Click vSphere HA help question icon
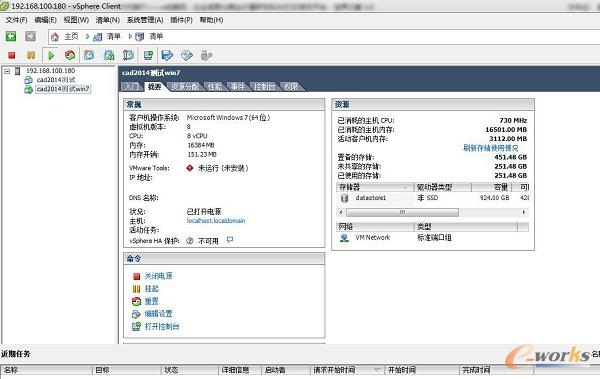Screen dimensions: 600x379 (x=190, y=241)
